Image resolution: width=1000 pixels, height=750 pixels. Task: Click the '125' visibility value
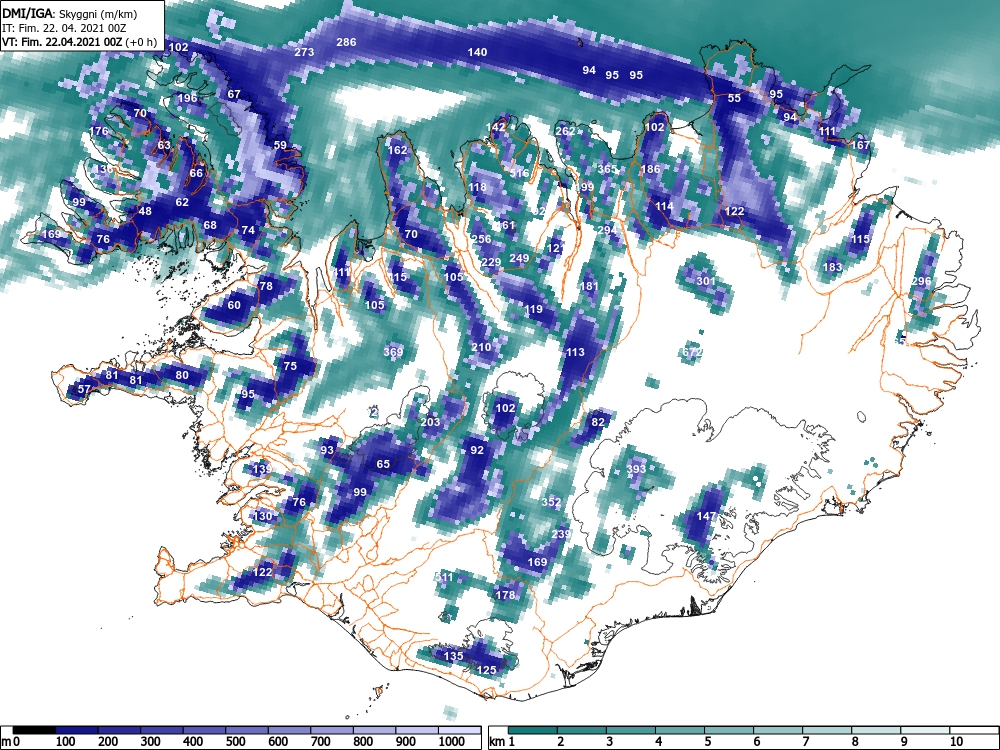[x=487, y=670]
